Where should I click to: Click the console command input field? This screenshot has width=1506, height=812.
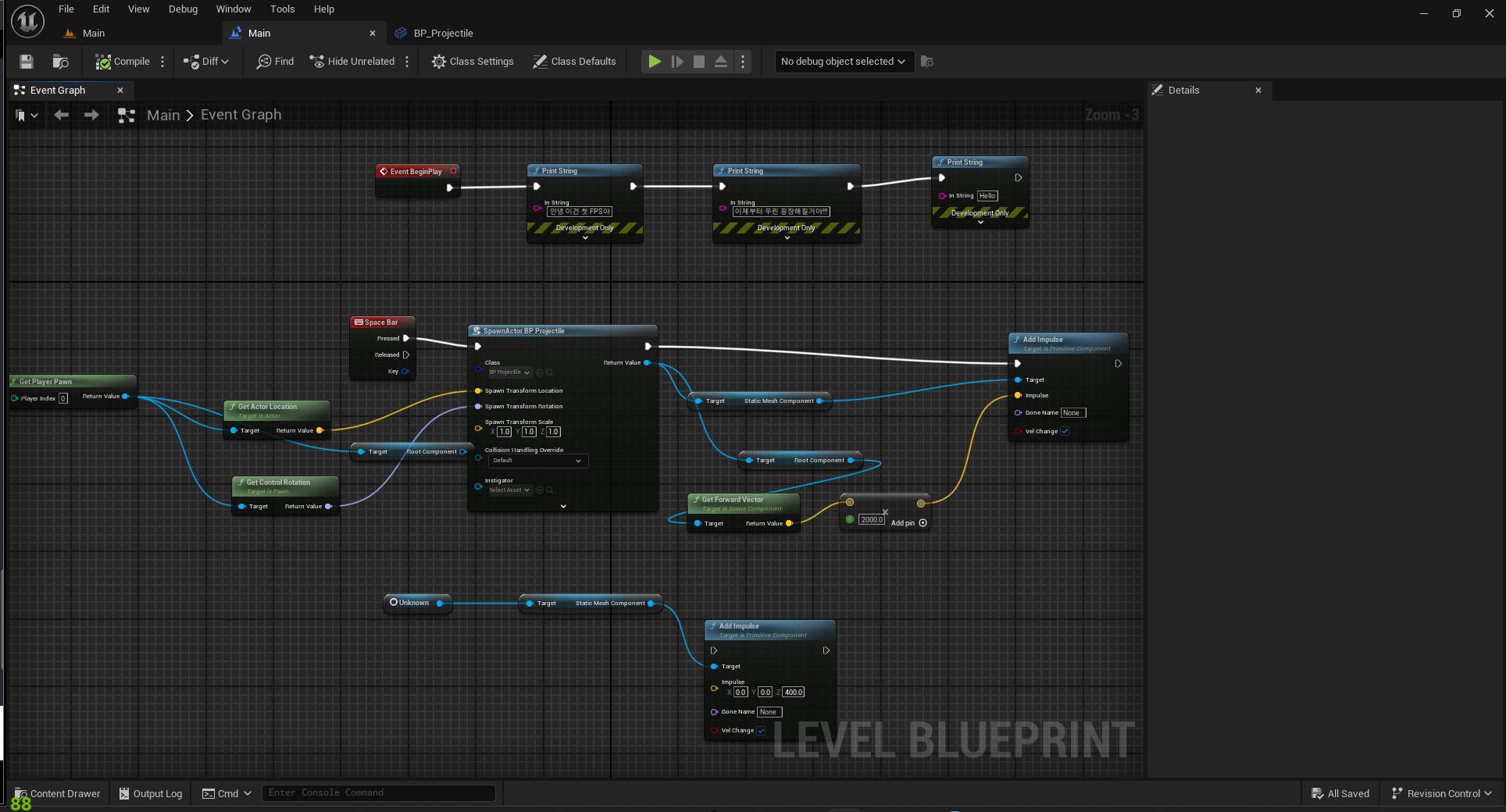[x=378, y=792]
